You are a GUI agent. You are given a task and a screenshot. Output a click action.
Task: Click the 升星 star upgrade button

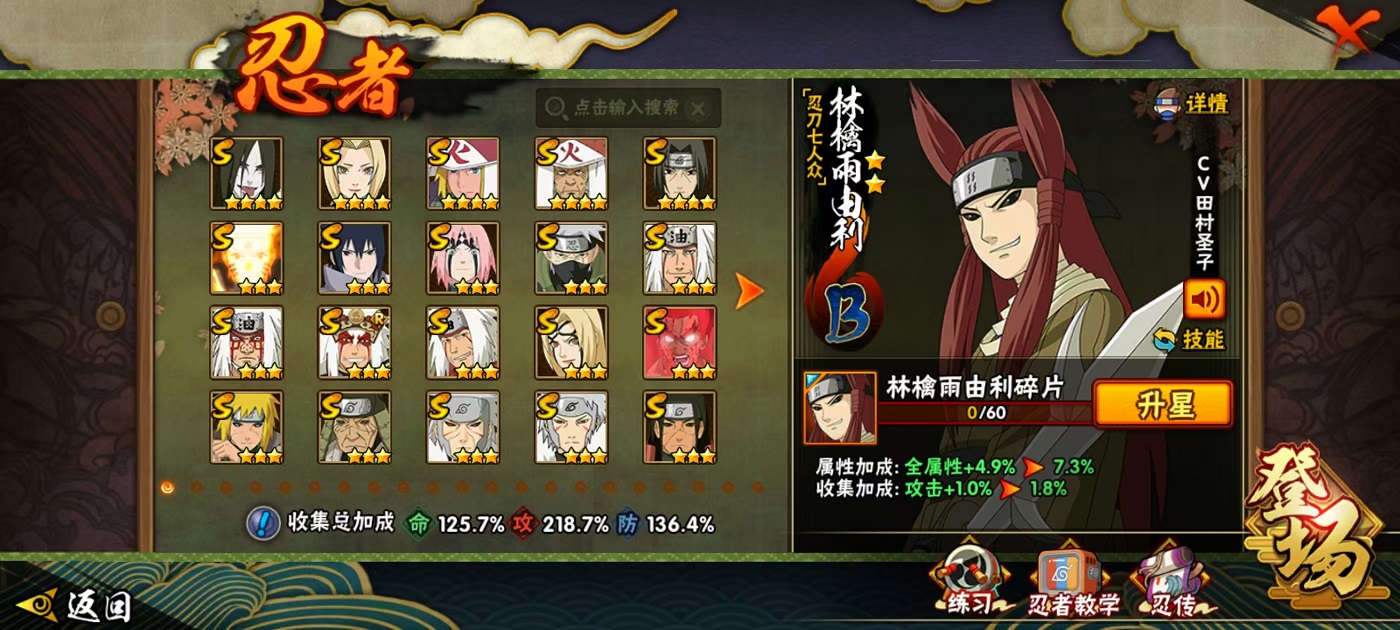pos(1162,404)
